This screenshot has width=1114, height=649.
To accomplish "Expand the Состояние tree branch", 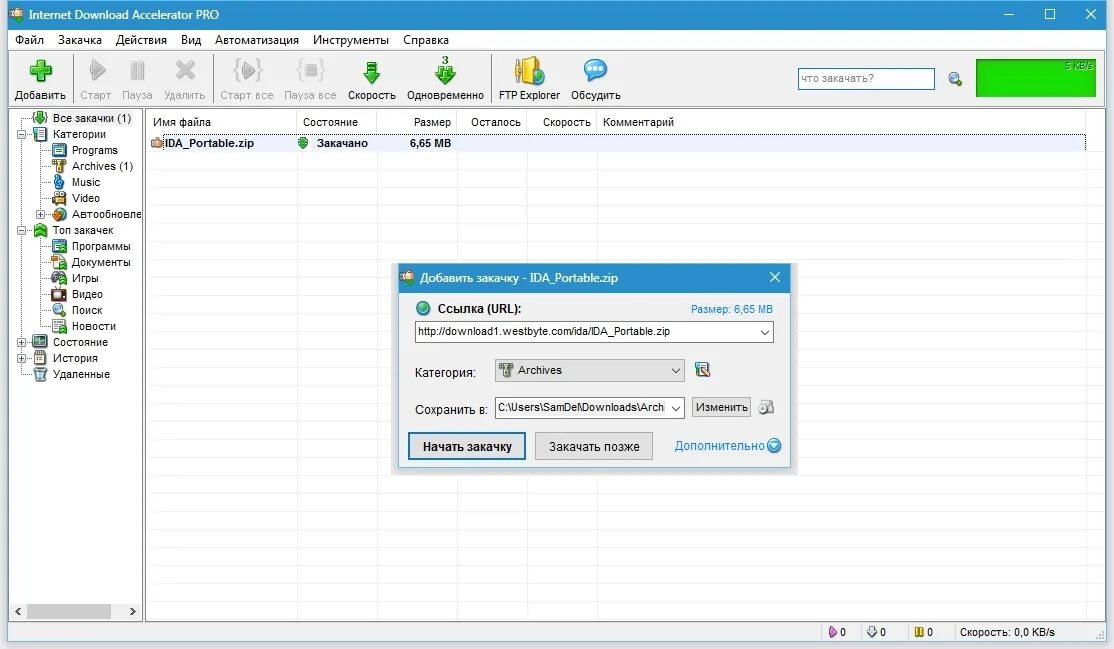I will [23, 341].
